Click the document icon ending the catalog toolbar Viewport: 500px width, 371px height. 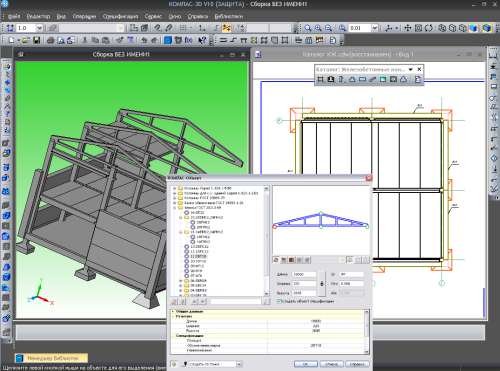[418, 79]
